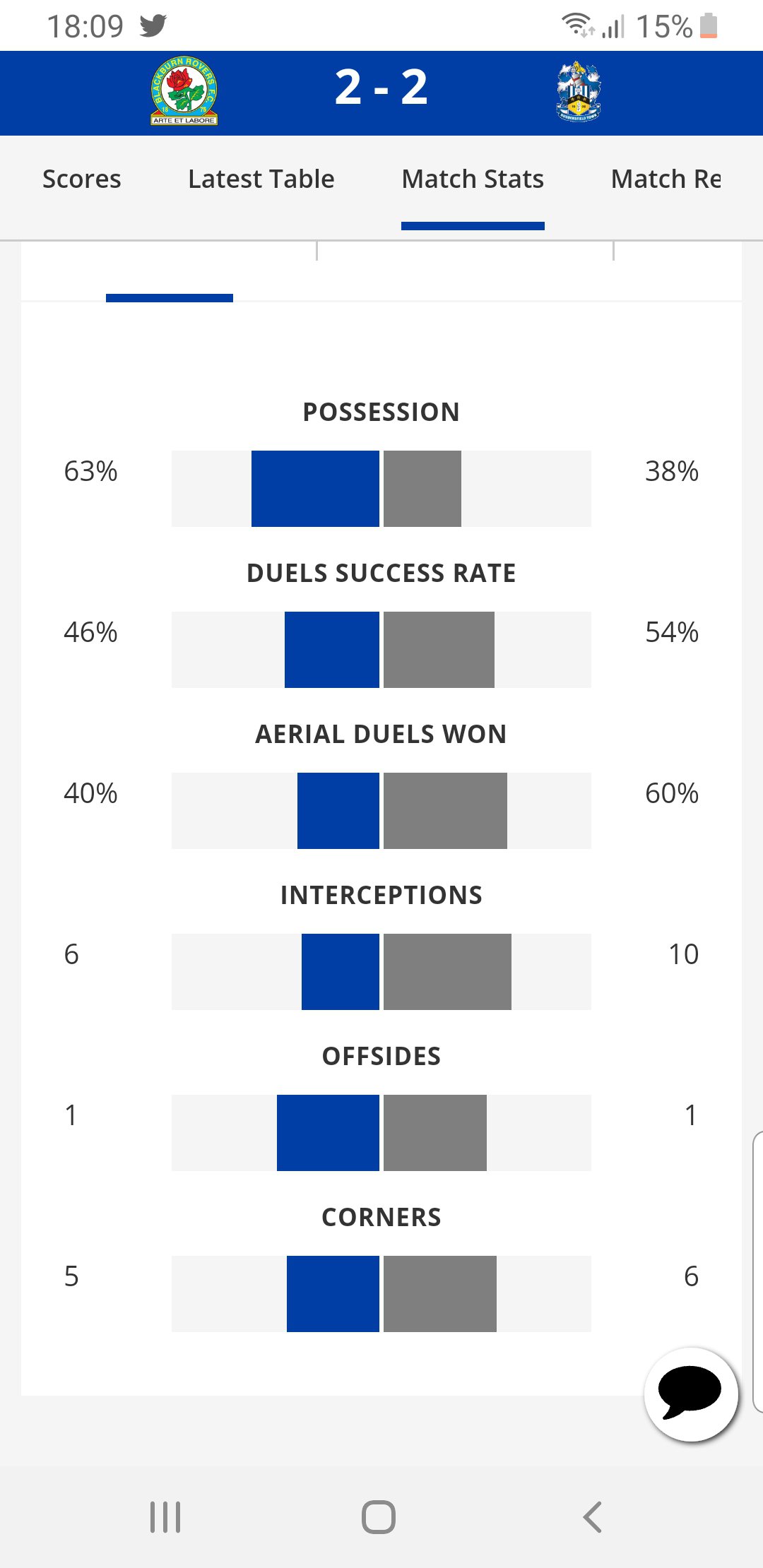The width and height of the screenshot is (763, 1568).
Task: Switch to the Scores tab
Action: pyautogui.click(x=82, y=179)
